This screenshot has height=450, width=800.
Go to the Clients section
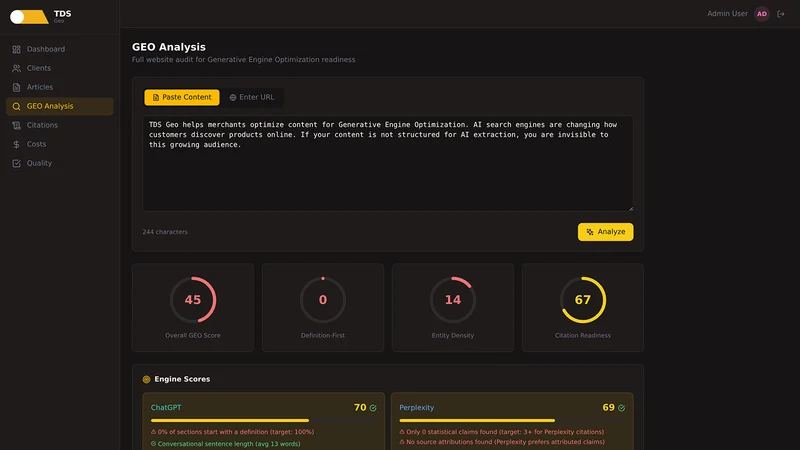[x=60, y=68]
